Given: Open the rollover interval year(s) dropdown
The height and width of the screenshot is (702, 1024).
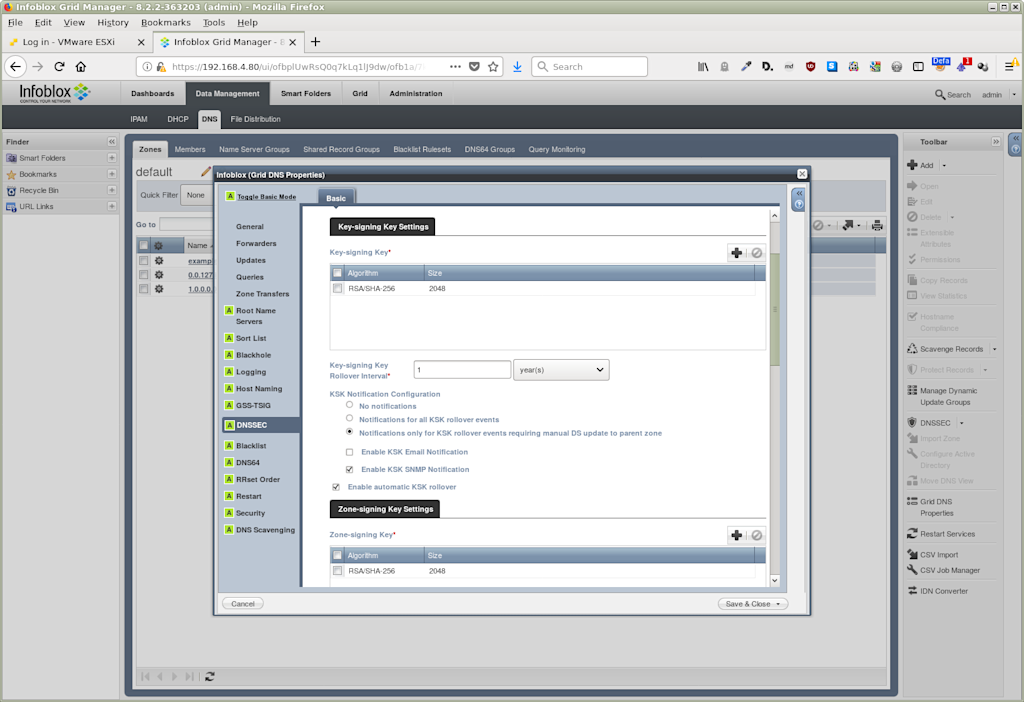Looking at the screenshot, I should pyautogui.click(x=561, y=370).
